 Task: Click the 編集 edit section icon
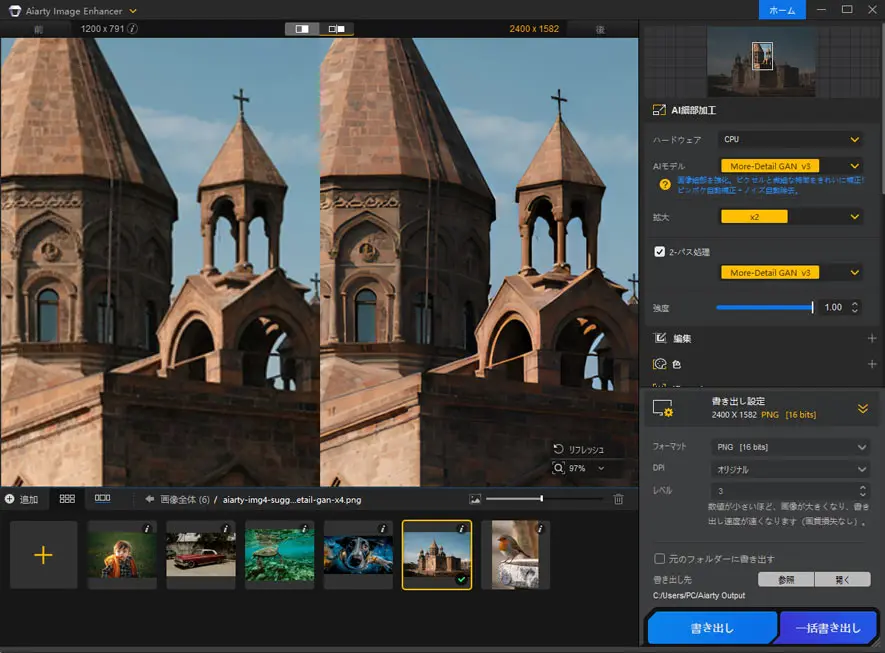(659, 338)
